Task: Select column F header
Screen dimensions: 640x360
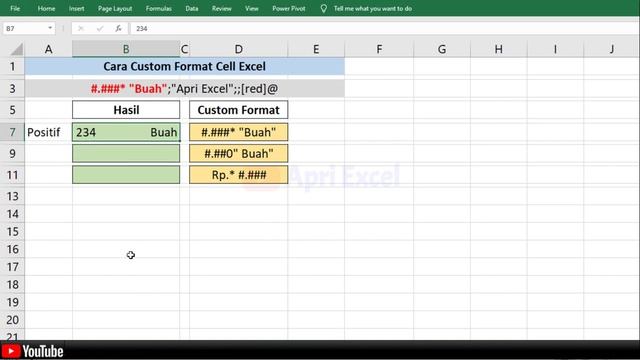Action: pos(379,49)
